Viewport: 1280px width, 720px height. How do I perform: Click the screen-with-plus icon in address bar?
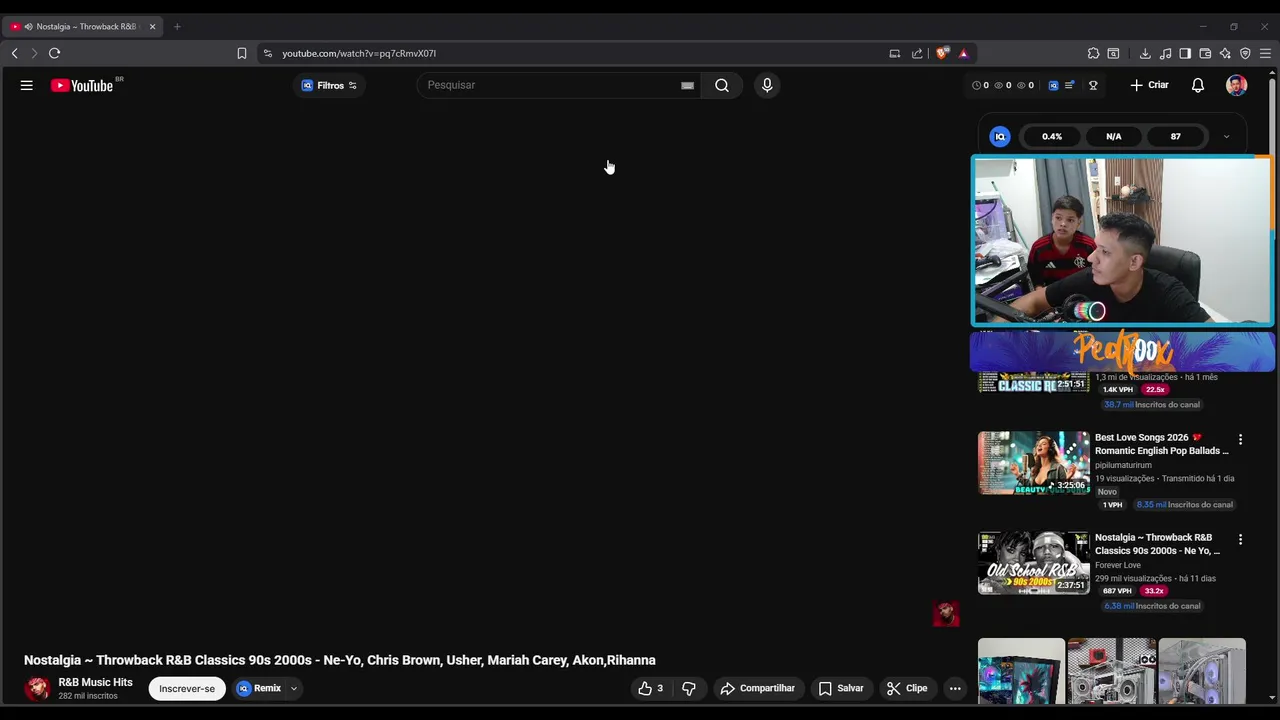894,53
